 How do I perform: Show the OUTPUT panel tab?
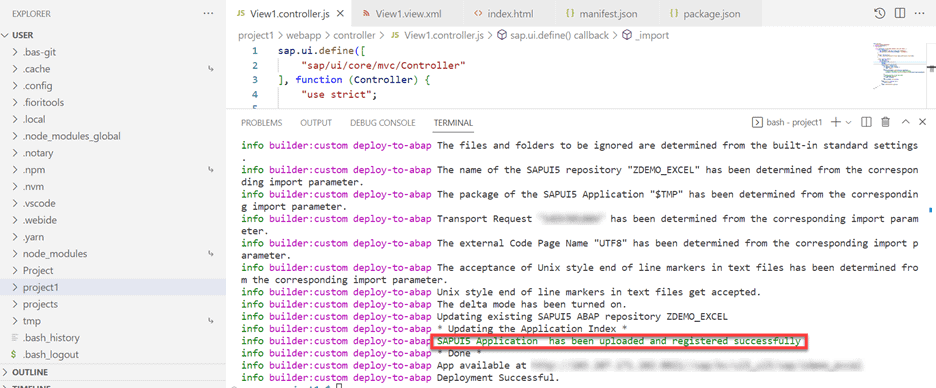pyautogui.click(x=316, y=122)
